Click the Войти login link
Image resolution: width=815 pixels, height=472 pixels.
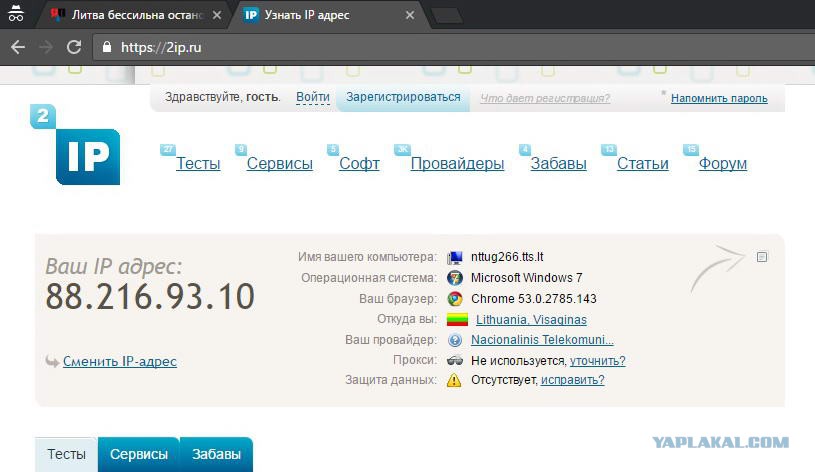pos(313,97)
